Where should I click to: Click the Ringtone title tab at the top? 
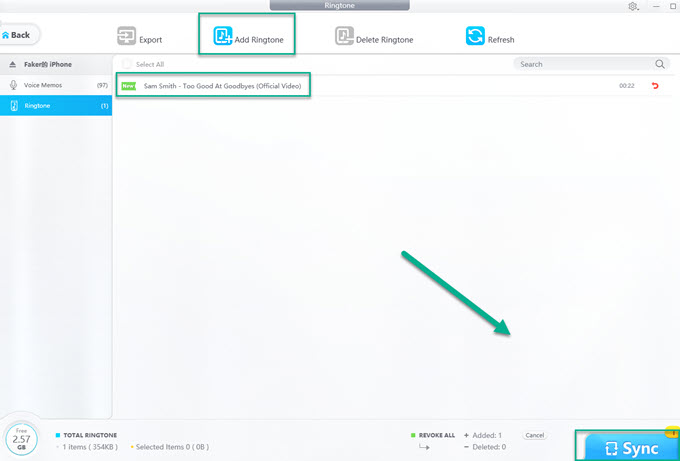coord(340,5)
